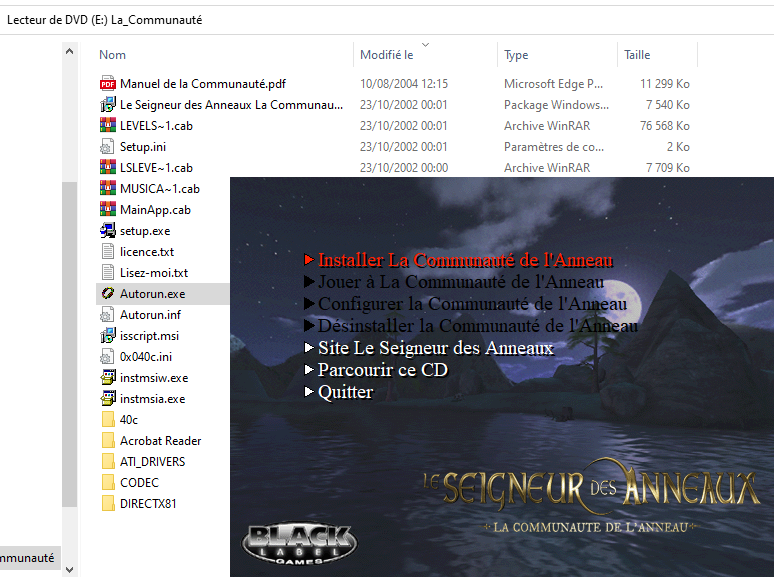Click Désinstaller la Communauté de l'Anneau
The image size is (774, 577).
[471, 326]
